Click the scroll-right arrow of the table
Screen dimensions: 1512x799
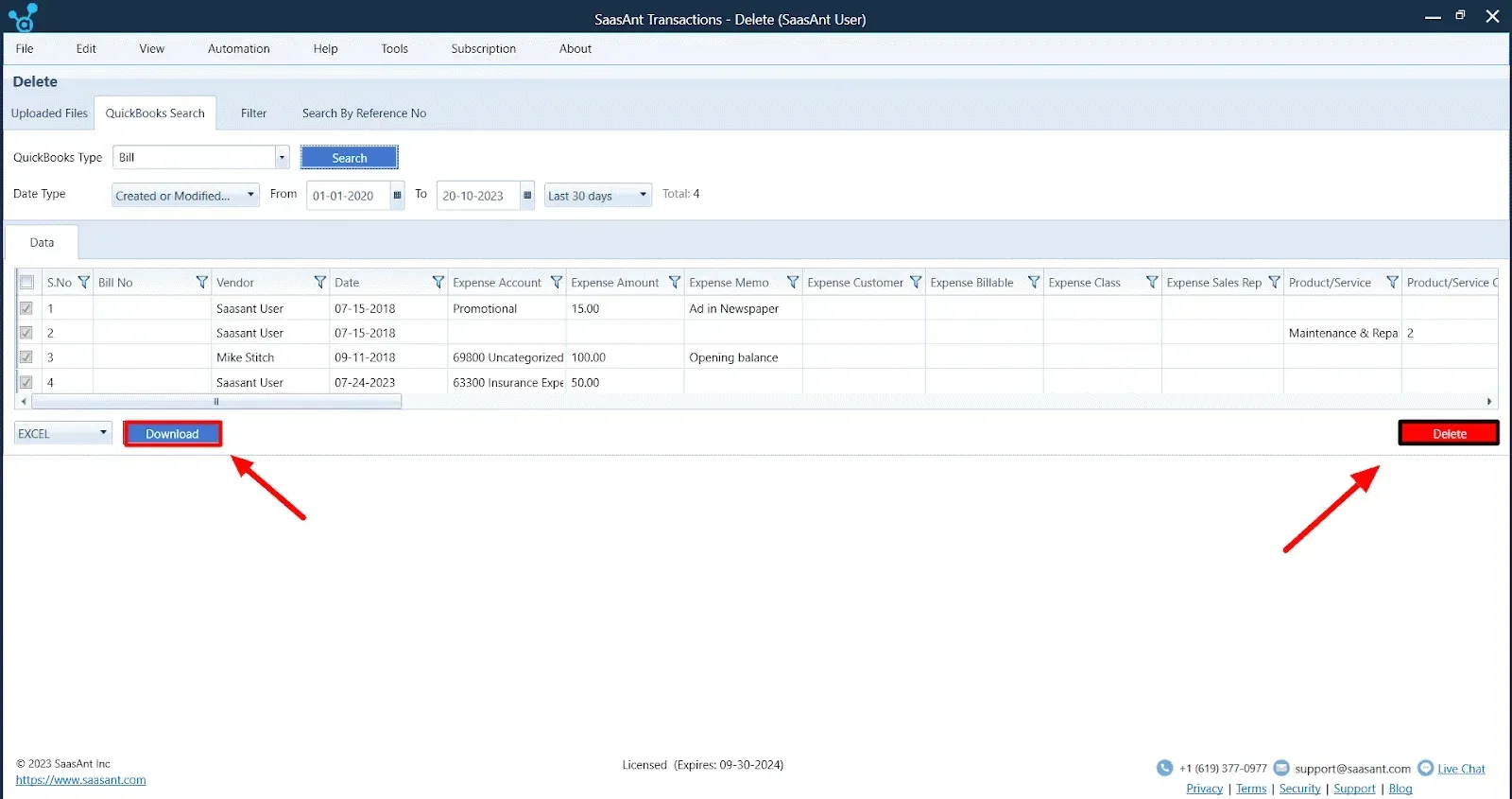click(1489, 402)
